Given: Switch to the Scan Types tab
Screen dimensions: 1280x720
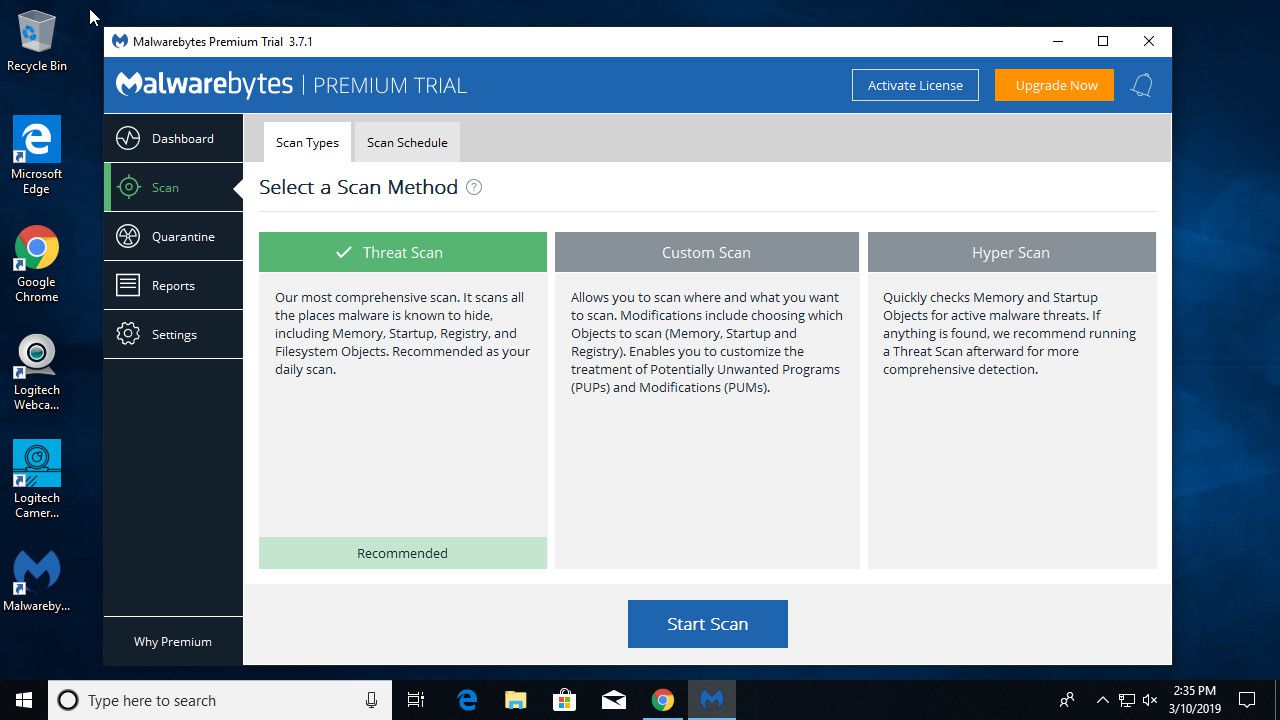Looking at the screenshot, I should [x=307, y=142].
